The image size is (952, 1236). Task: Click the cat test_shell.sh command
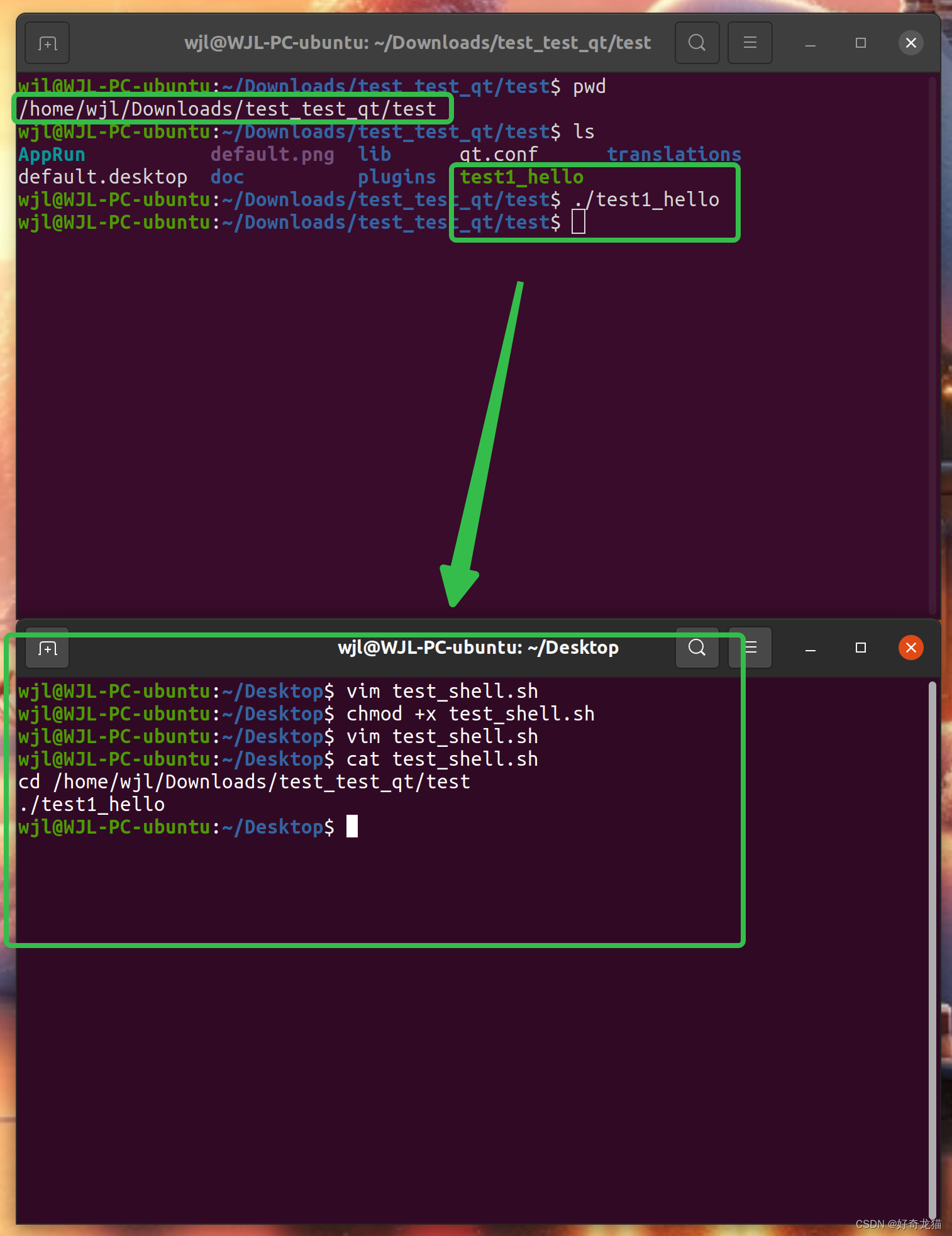442,759
